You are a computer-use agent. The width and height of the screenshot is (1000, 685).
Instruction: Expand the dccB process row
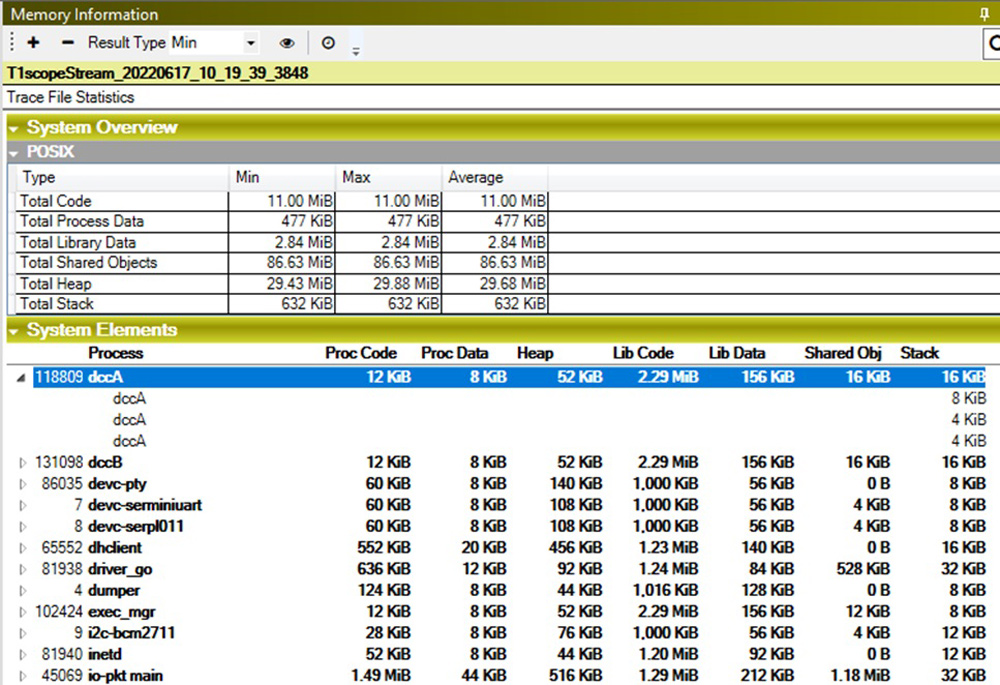[24, 462]
